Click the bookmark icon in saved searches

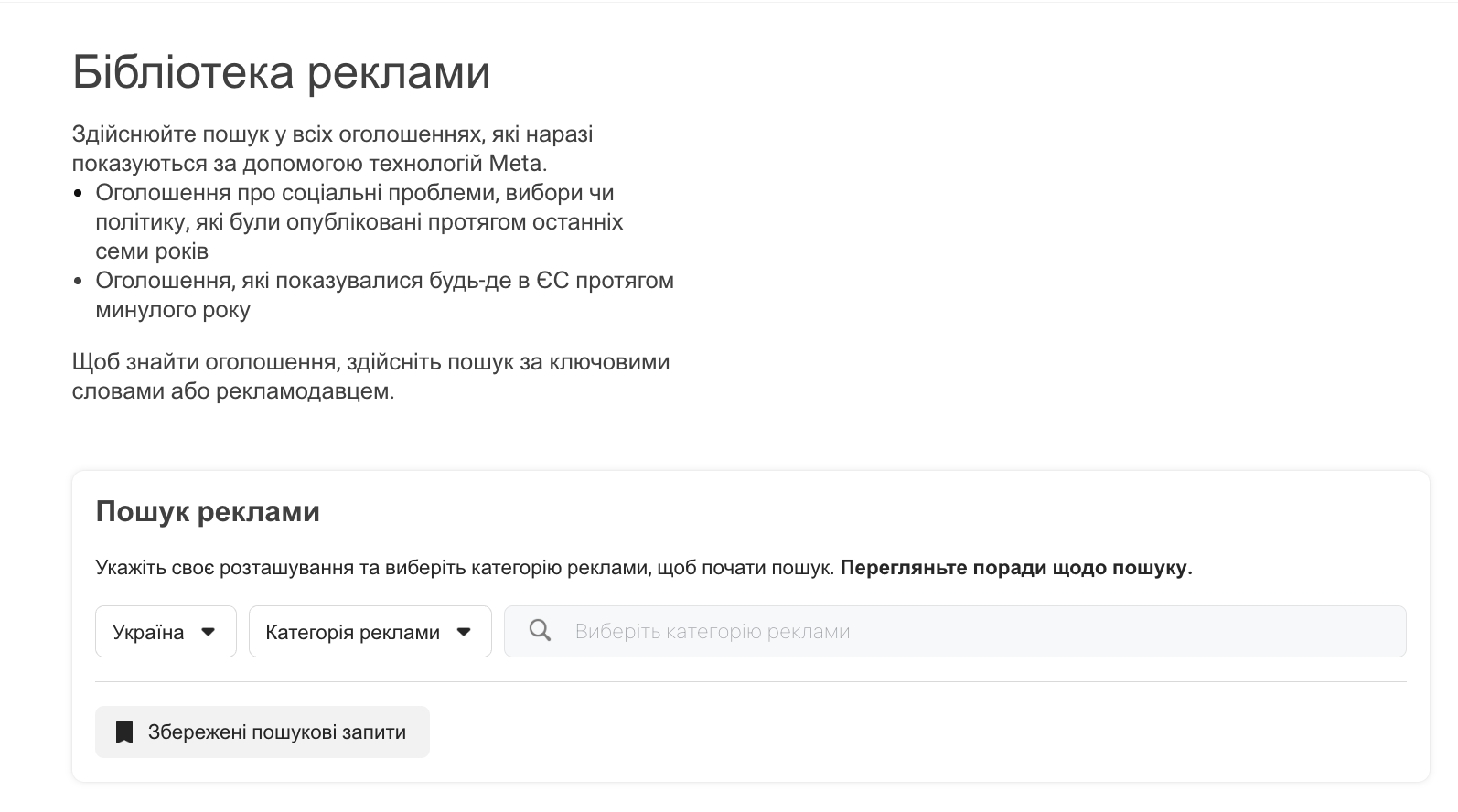(124, 732)
